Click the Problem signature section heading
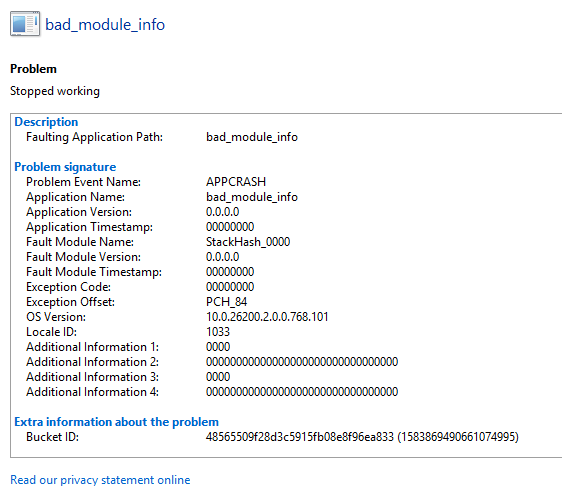The width and height of the screenshot is (562, 486). coord(65,167)
